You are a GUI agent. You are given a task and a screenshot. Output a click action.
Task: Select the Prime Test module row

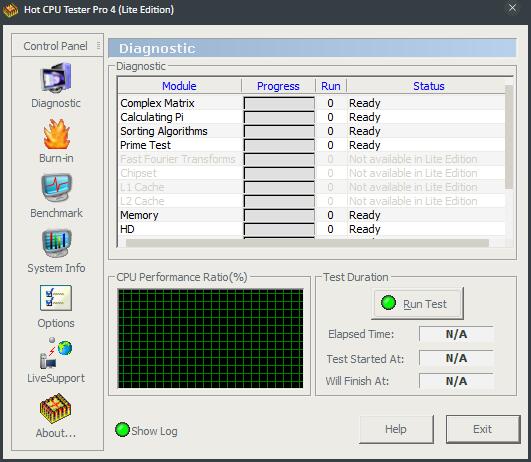tap(311, 145)
